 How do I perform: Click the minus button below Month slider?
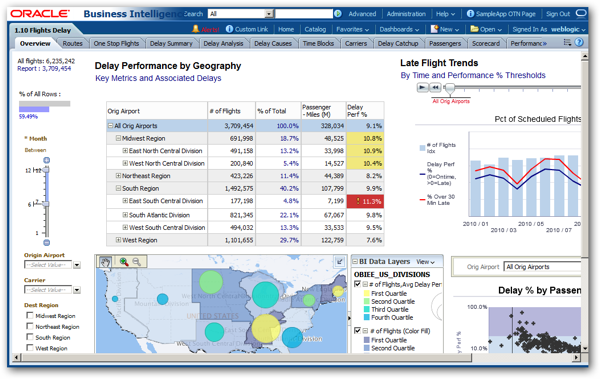tap(47, 242)
